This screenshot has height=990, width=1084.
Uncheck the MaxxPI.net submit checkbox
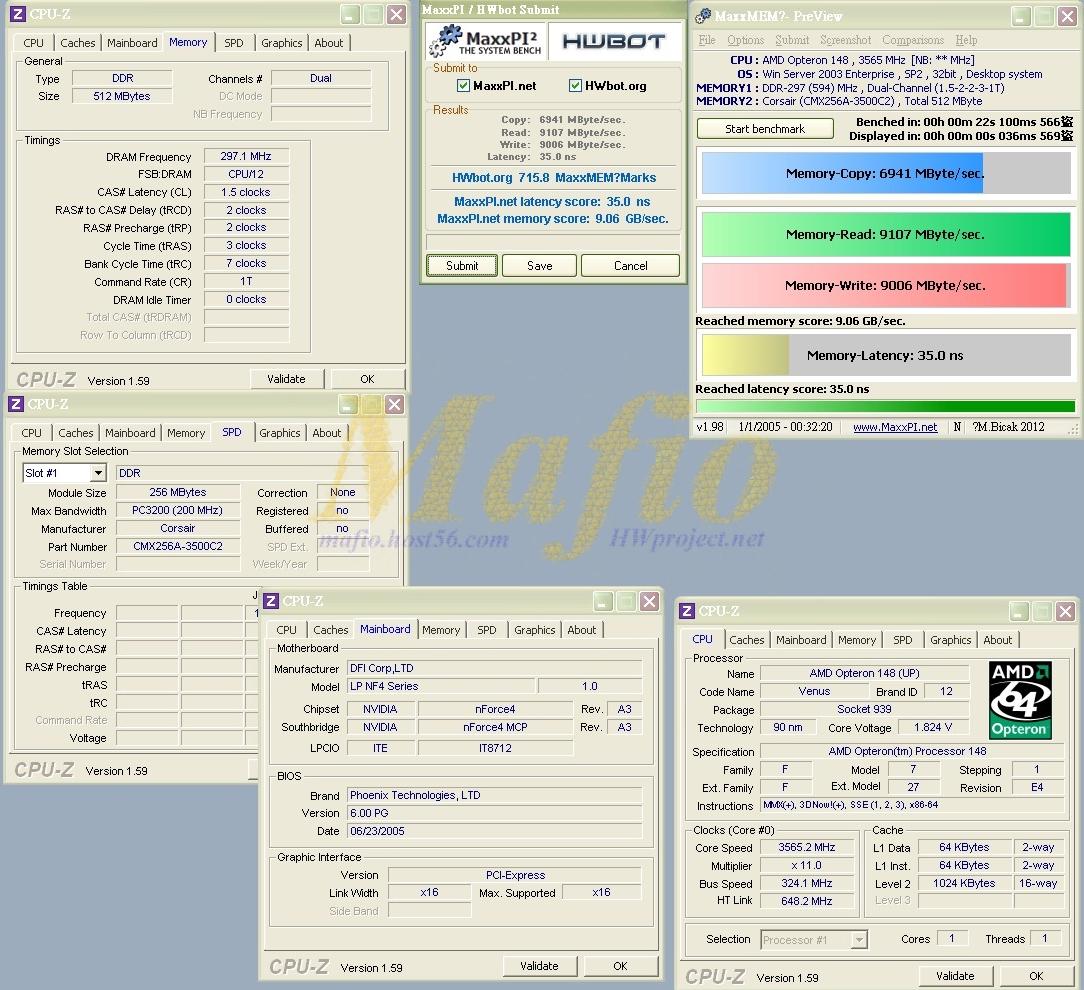click(x=463, y=86)
